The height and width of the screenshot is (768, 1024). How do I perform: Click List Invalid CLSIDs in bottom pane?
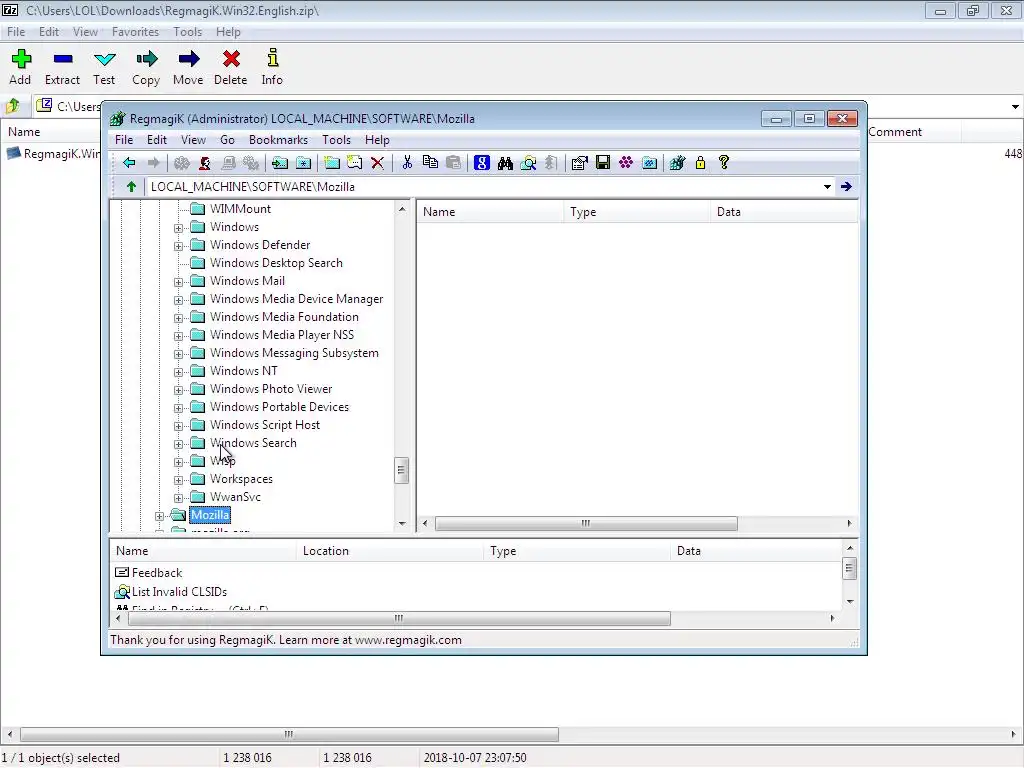click(x=179, y=592)
